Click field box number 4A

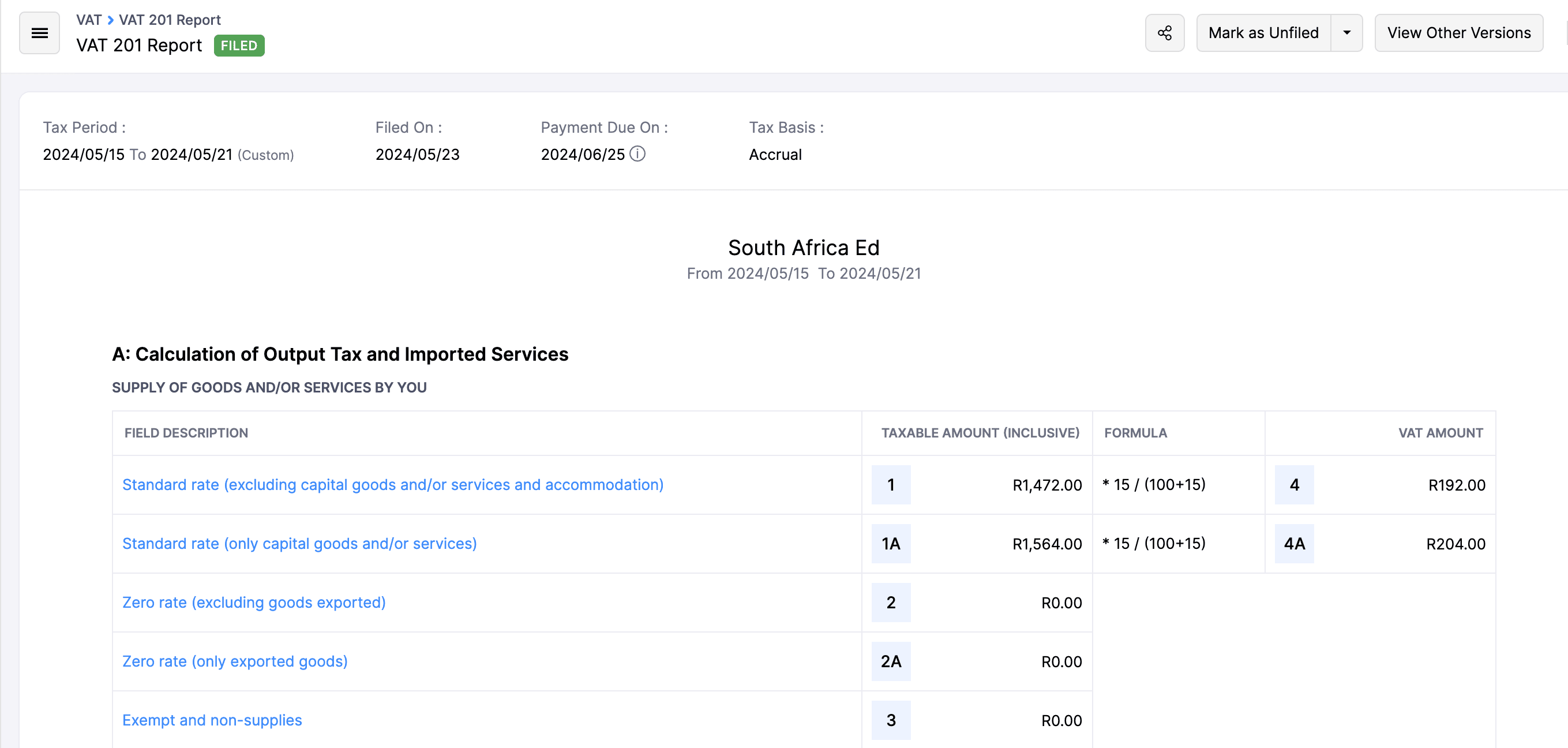(1293, 543)
